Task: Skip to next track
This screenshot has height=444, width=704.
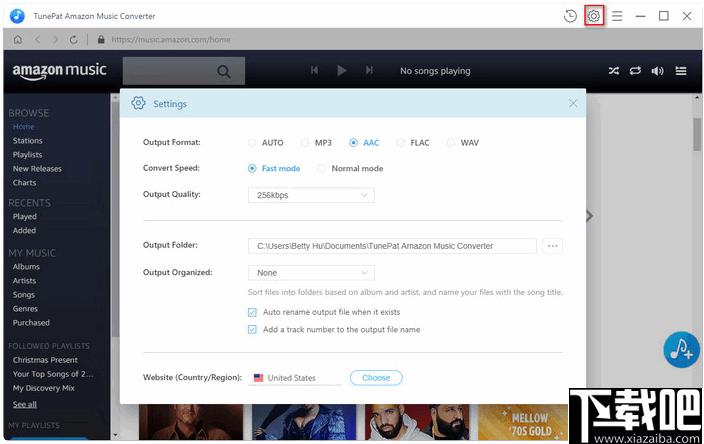Action: (x=369, y=70)
